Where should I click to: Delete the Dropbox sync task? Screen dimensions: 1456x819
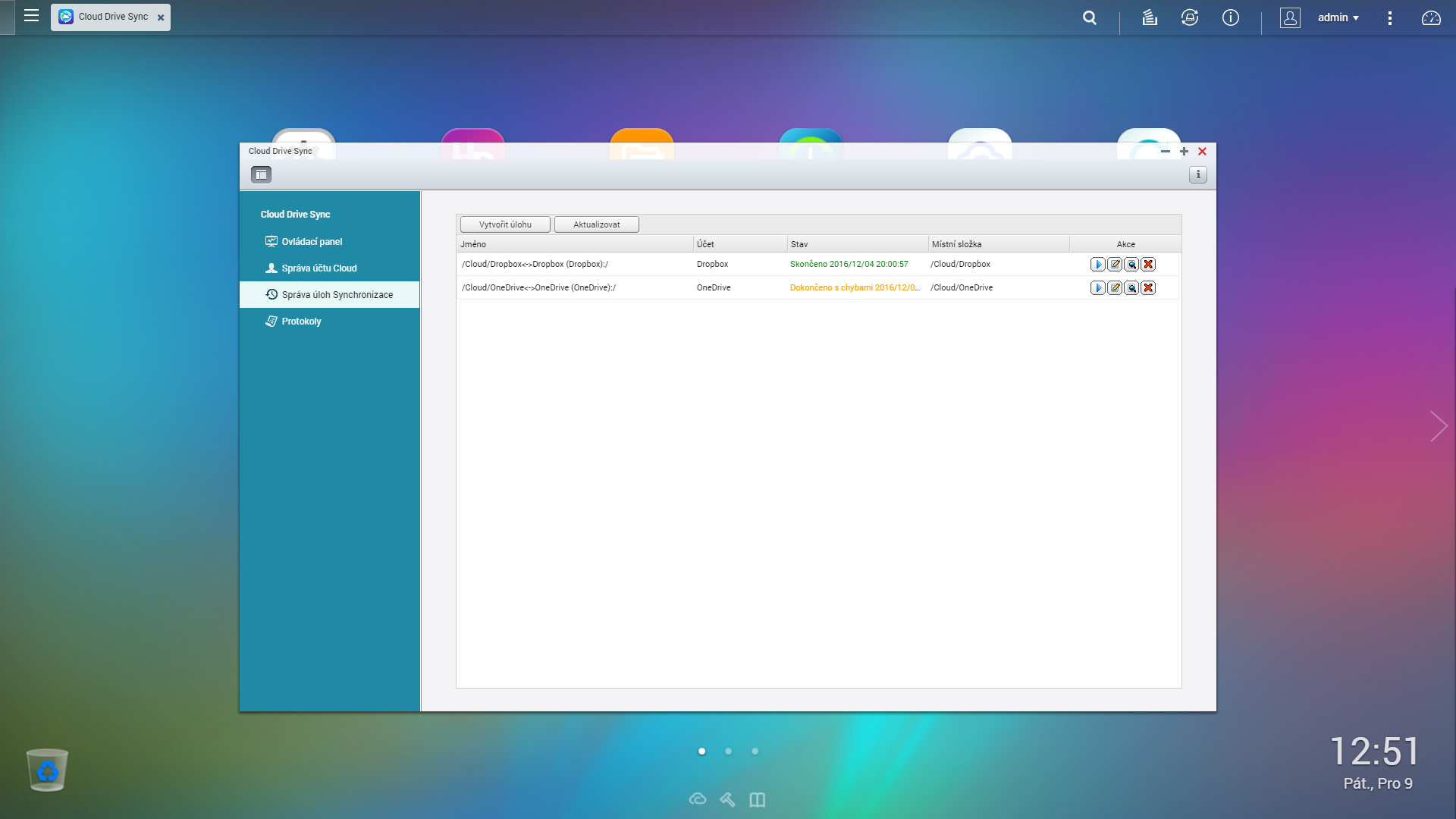(1148, 265)
